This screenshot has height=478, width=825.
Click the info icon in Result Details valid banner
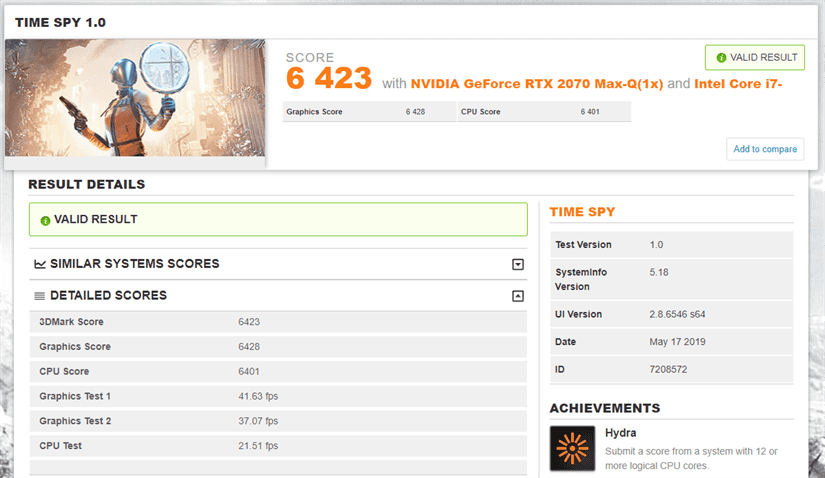[x=45, y=221]
